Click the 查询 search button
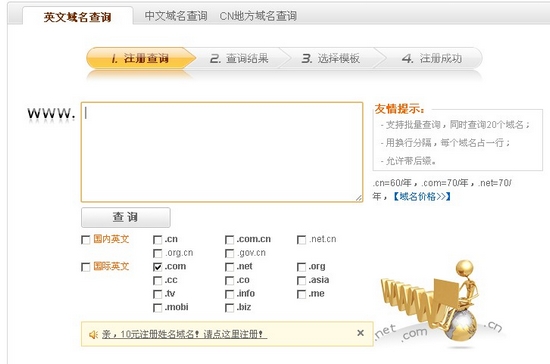The image size is (550, 364). 126,217
